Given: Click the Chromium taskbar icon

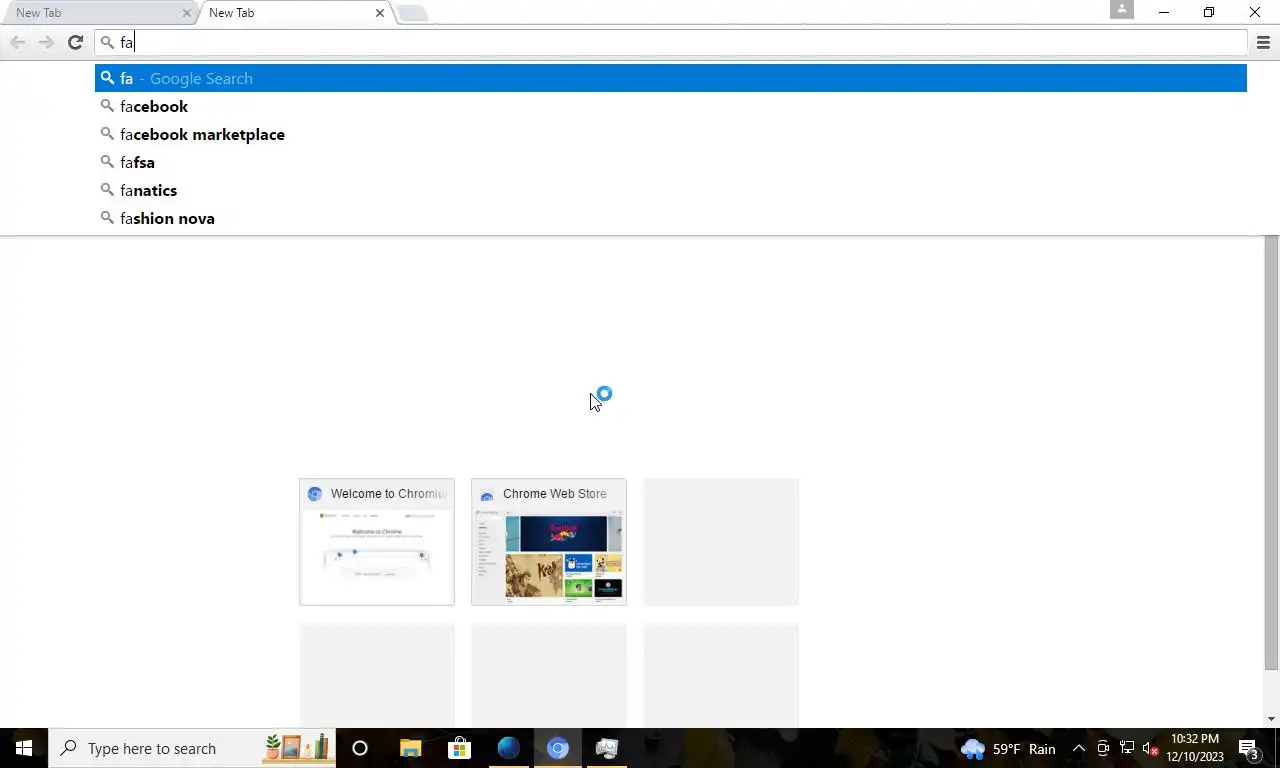Looking at the screenshot, I should click(x=557, y=748).
